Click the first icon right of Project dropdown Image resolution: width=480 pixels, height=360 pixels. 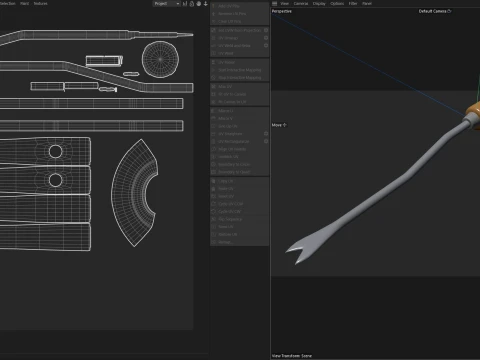point(185,4)
